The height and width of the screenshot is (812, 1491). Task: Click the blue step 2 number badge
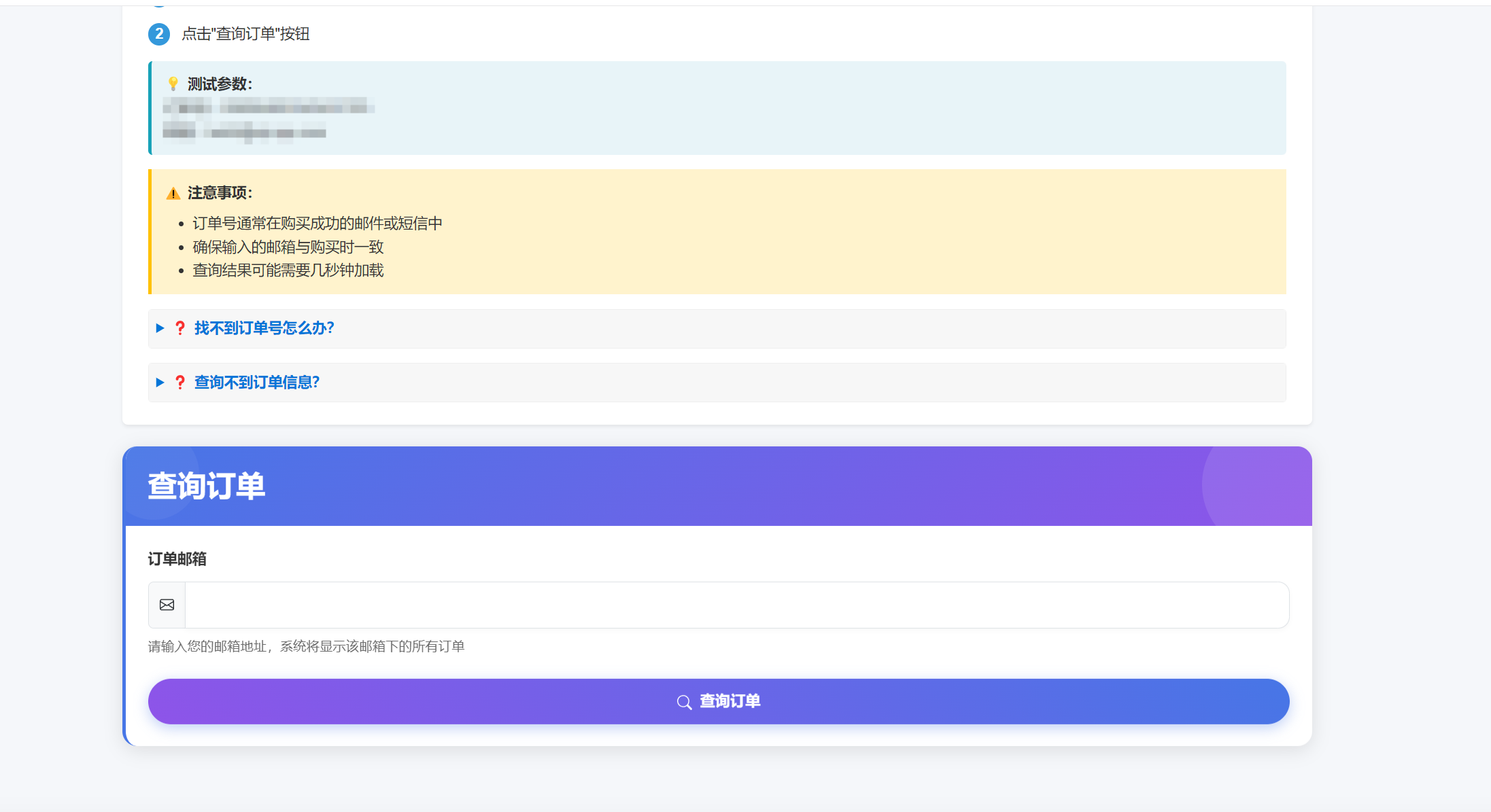(159, 34)
